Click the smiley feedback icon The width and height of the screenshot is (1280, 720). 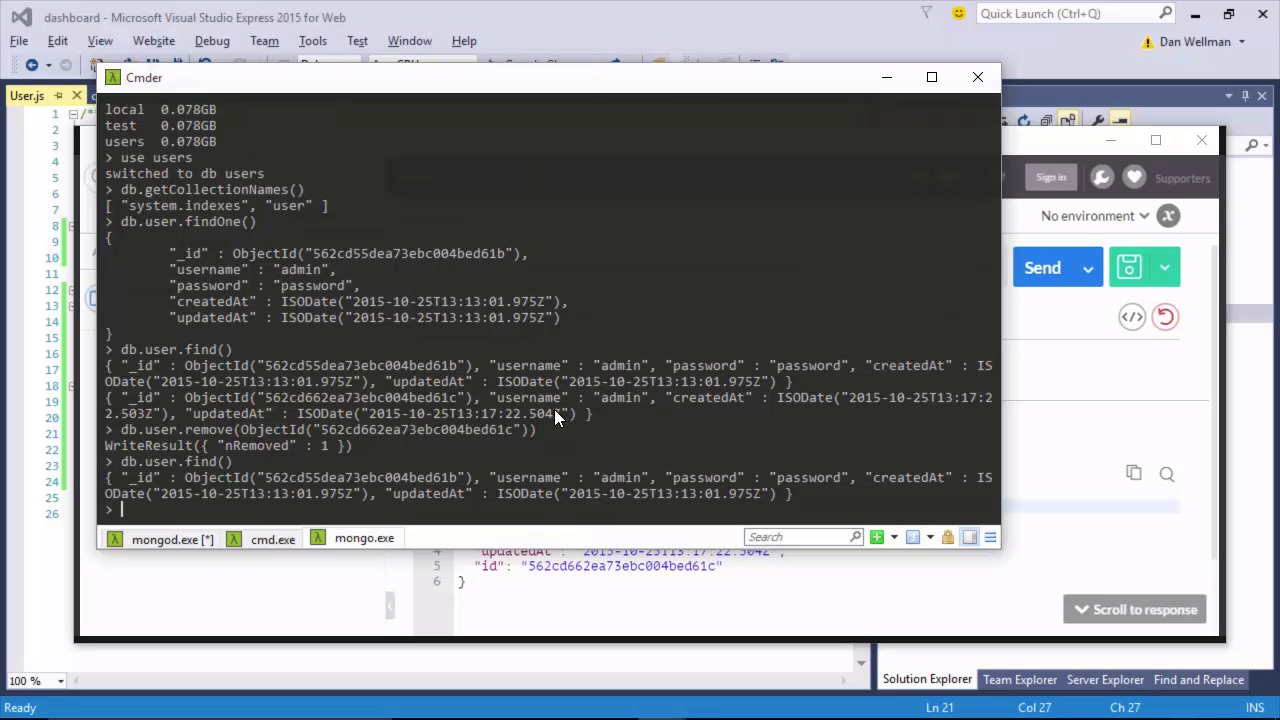959,13
